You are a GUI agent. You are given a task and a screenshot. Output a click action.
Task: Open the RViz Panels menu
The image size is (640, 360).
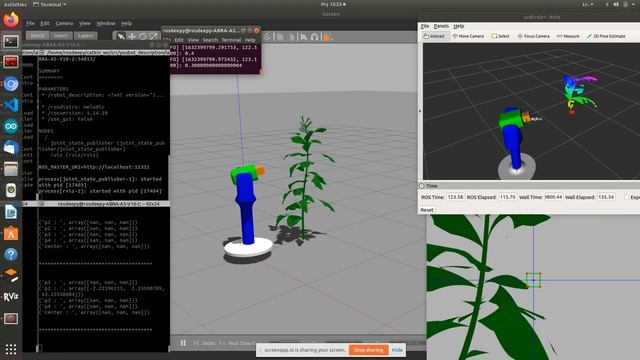(441, 26)
